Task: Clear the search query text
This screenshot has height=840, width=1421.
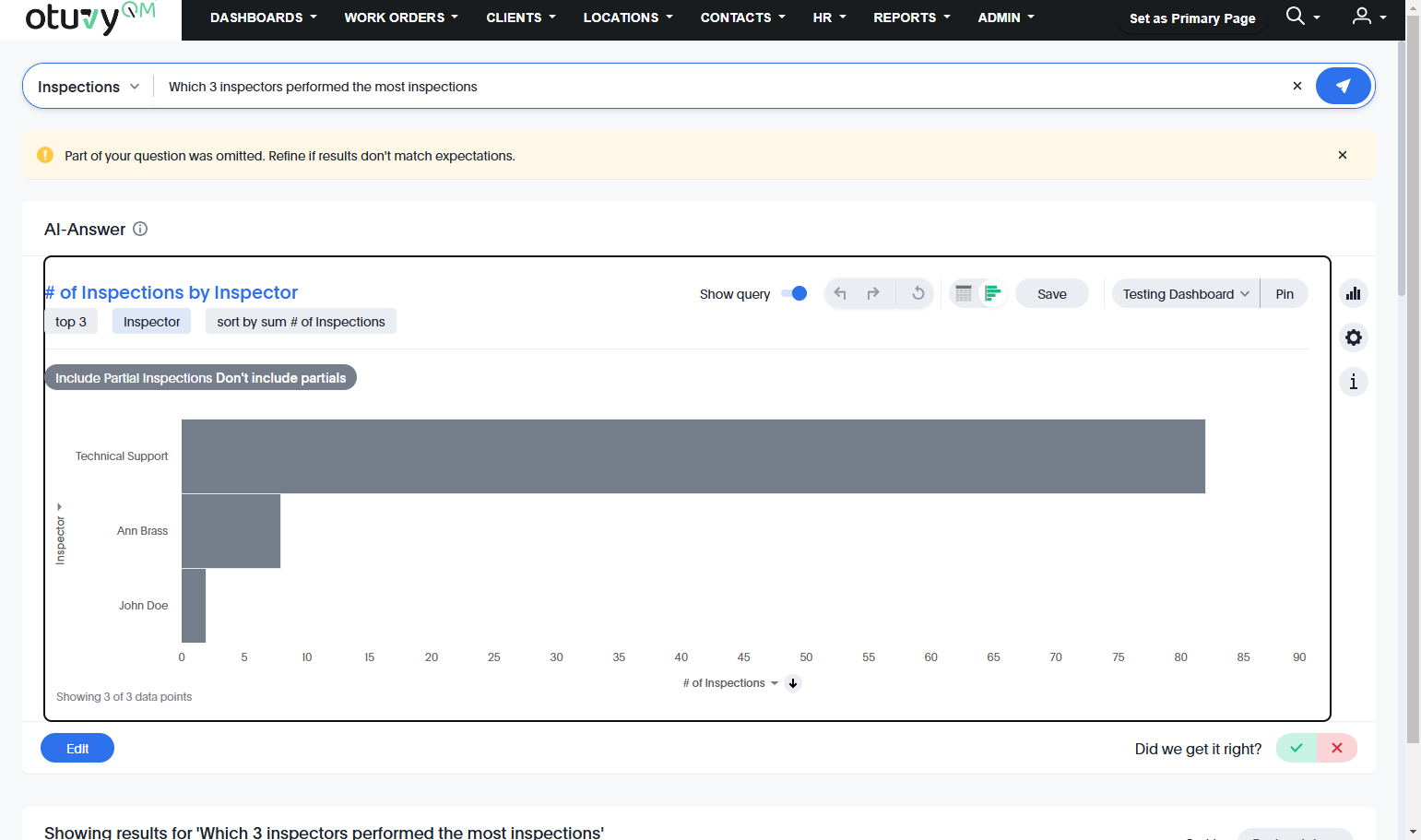Action: [x=1297, y=86]
